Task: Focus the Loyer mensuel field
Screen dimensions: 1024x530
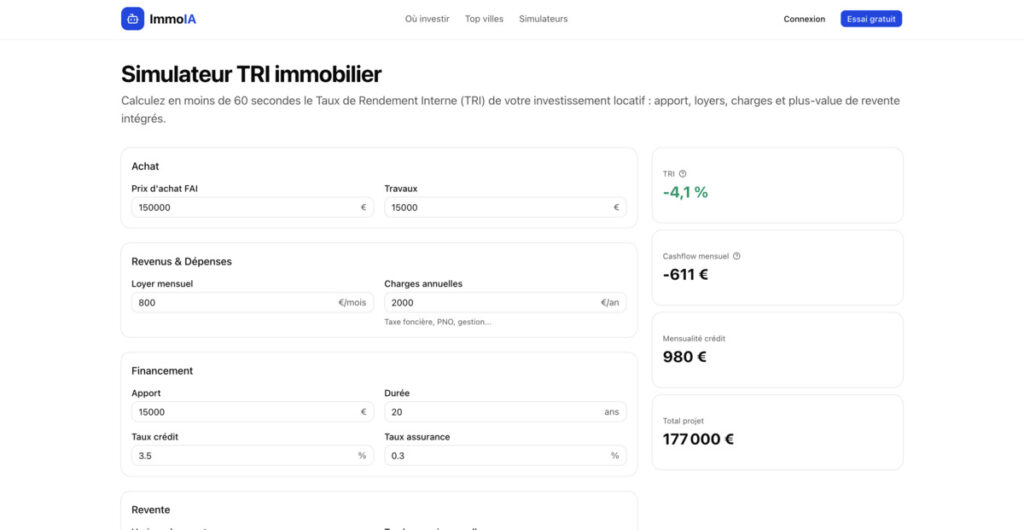Action: 253,303
